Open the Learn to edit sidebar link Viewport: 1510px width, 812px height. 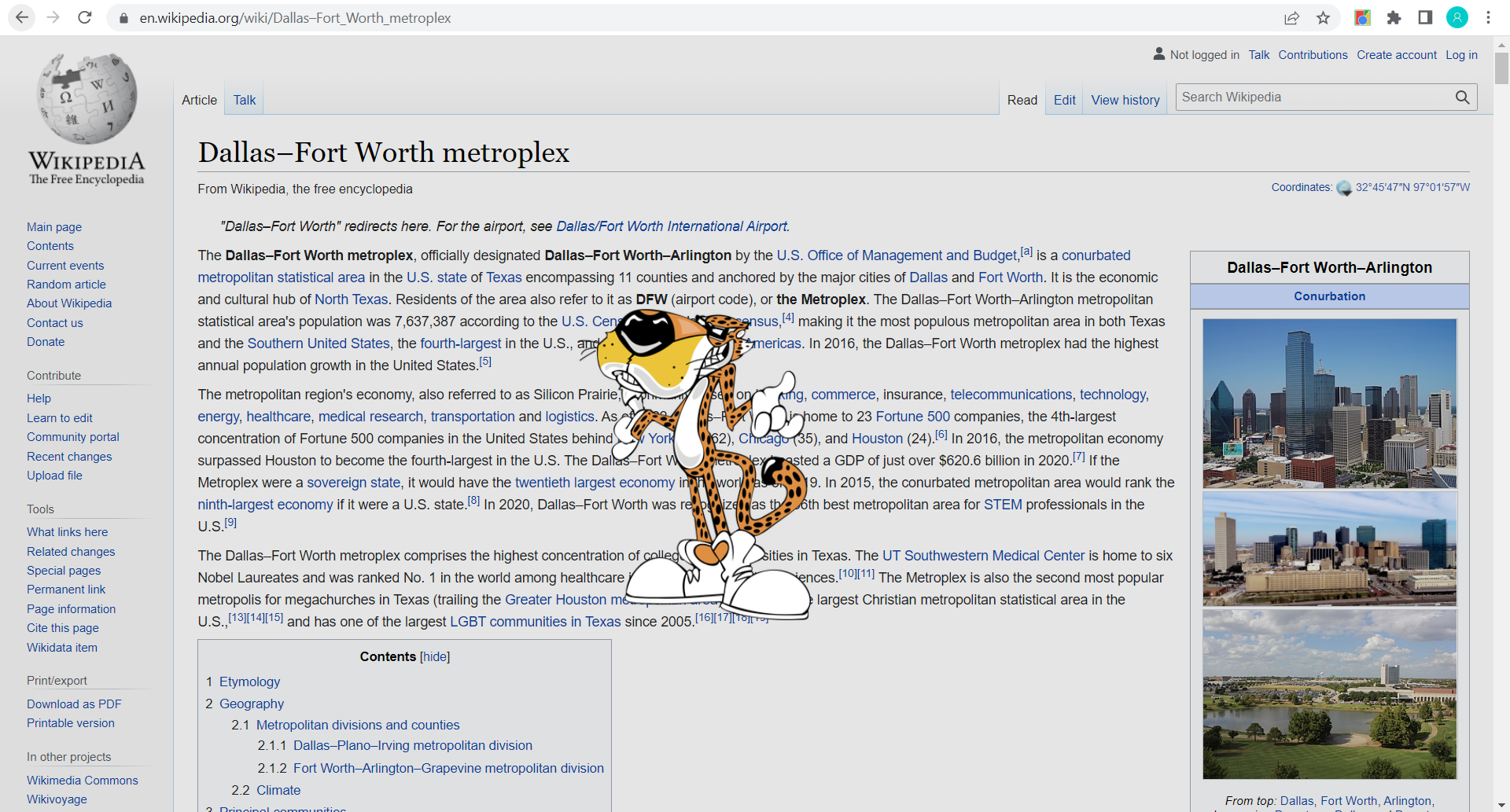click(x=60, y=418)
